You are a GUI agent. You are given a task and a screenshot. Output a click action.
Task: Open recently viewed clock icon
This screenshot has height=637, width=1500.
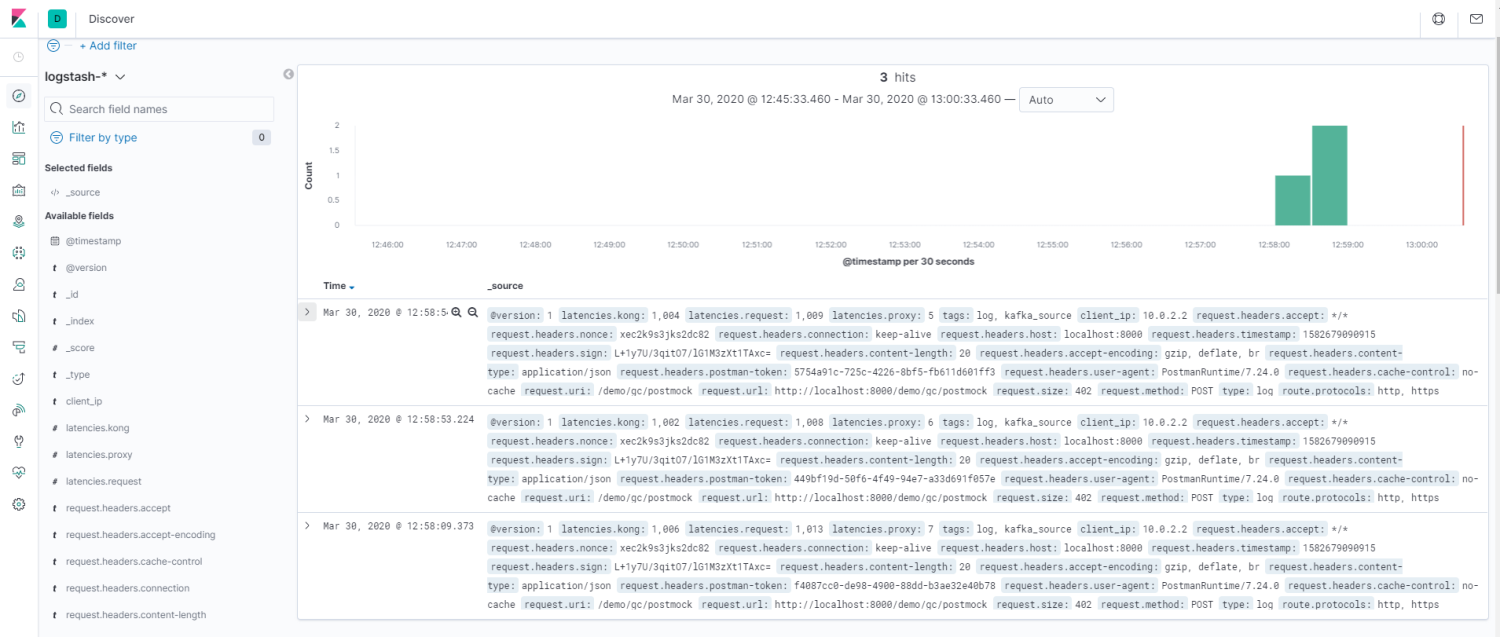(x=18, y=57)
